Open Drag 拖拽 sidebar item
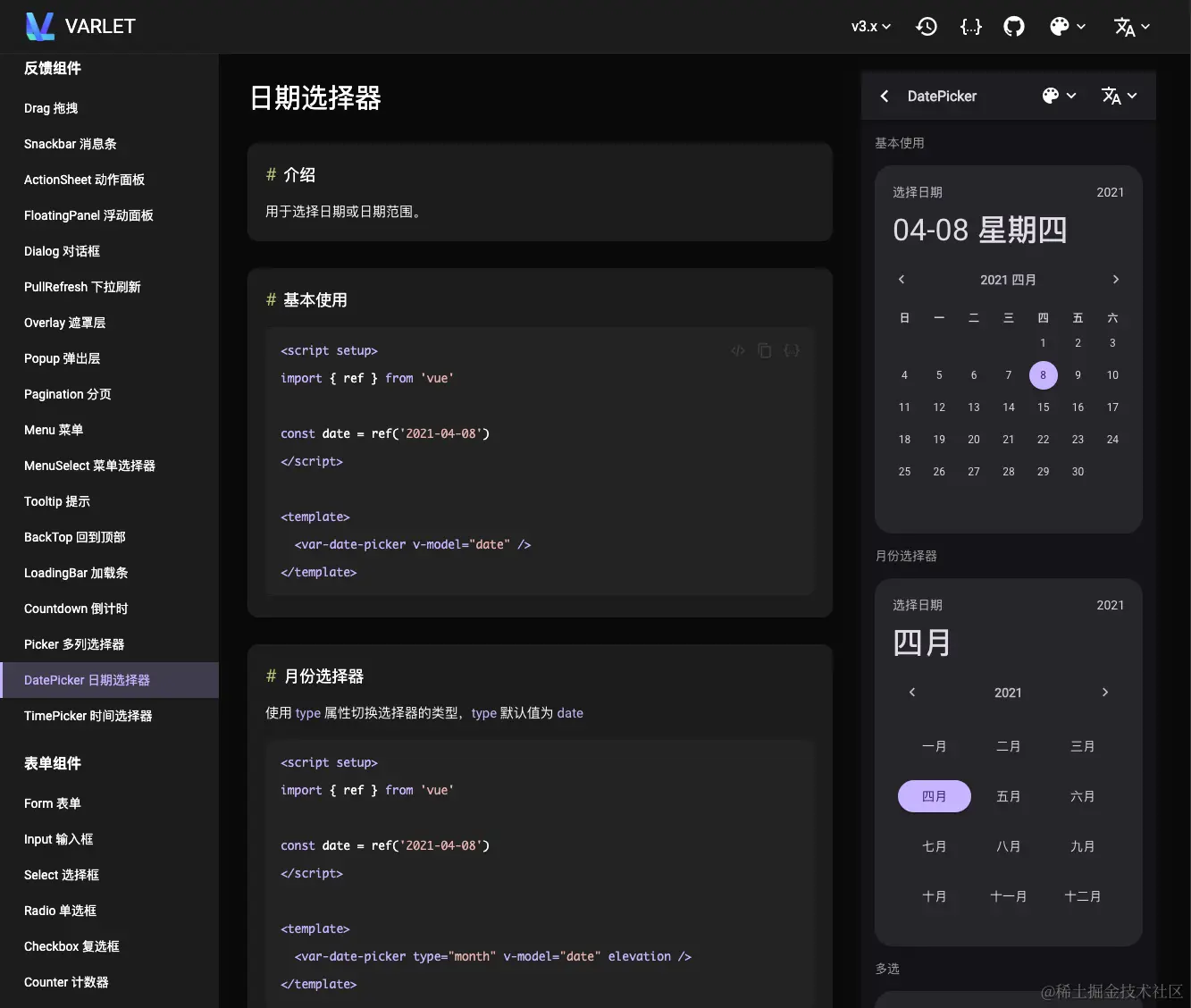 point(109,108)
